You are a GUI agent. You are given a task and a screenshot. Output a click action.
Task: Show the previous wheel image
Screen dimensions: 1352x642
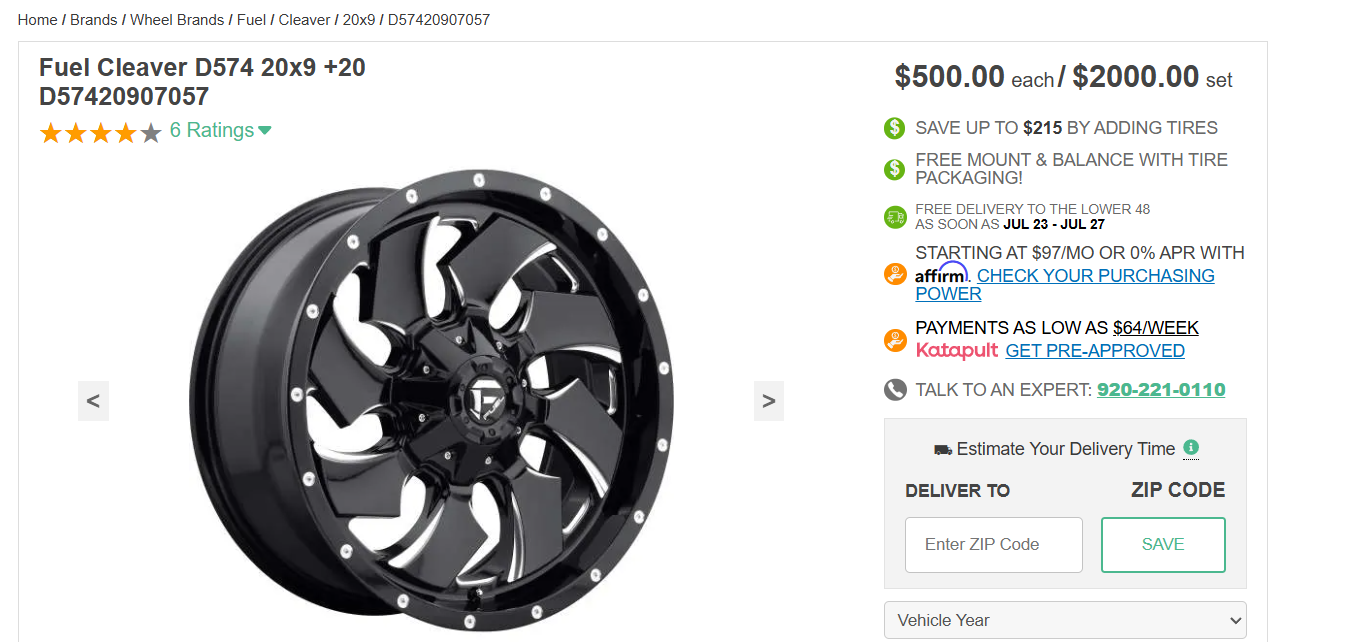(93, 401)
